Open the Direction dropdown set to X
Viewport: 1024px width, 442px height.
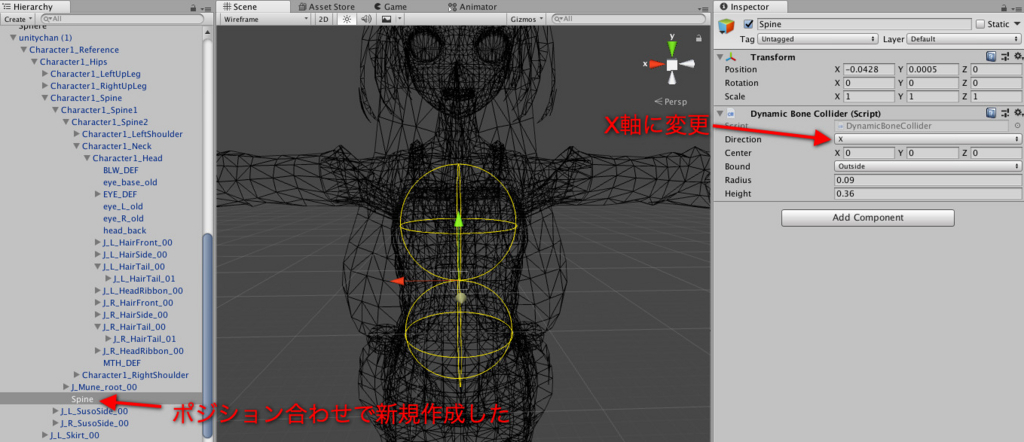point(927,139)
